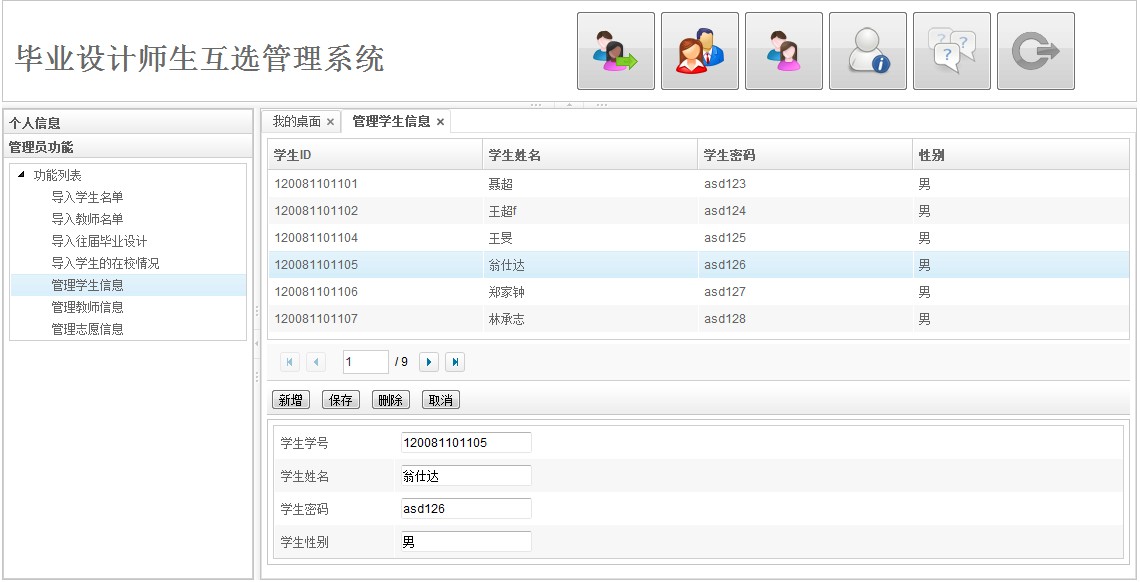Image resolution: width=1140 pixels, height=582 pixels.
Task: Click the student-transfer icon with green arrow
Action: coord(616,51)
